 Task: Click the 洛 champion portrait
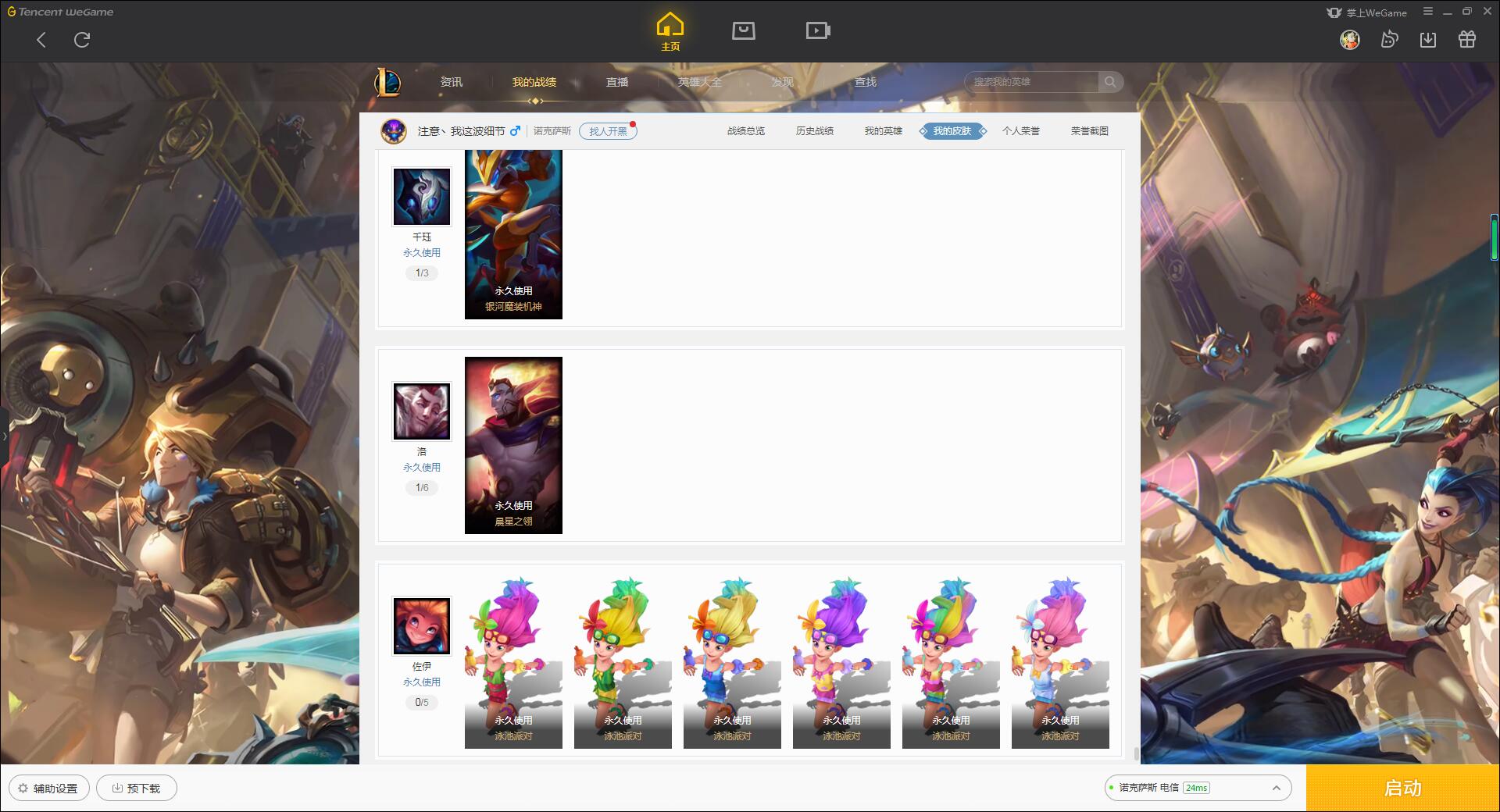pyautogui.click(x=422, y=411)
